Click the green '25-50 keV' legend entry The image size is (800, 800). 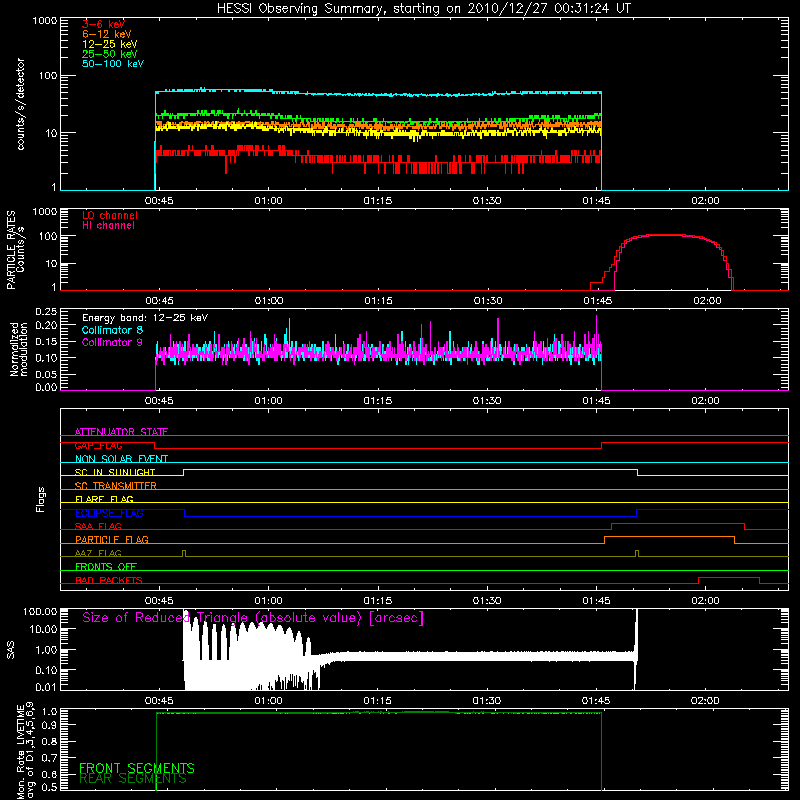pyautogui.click(x=110, y=54)
